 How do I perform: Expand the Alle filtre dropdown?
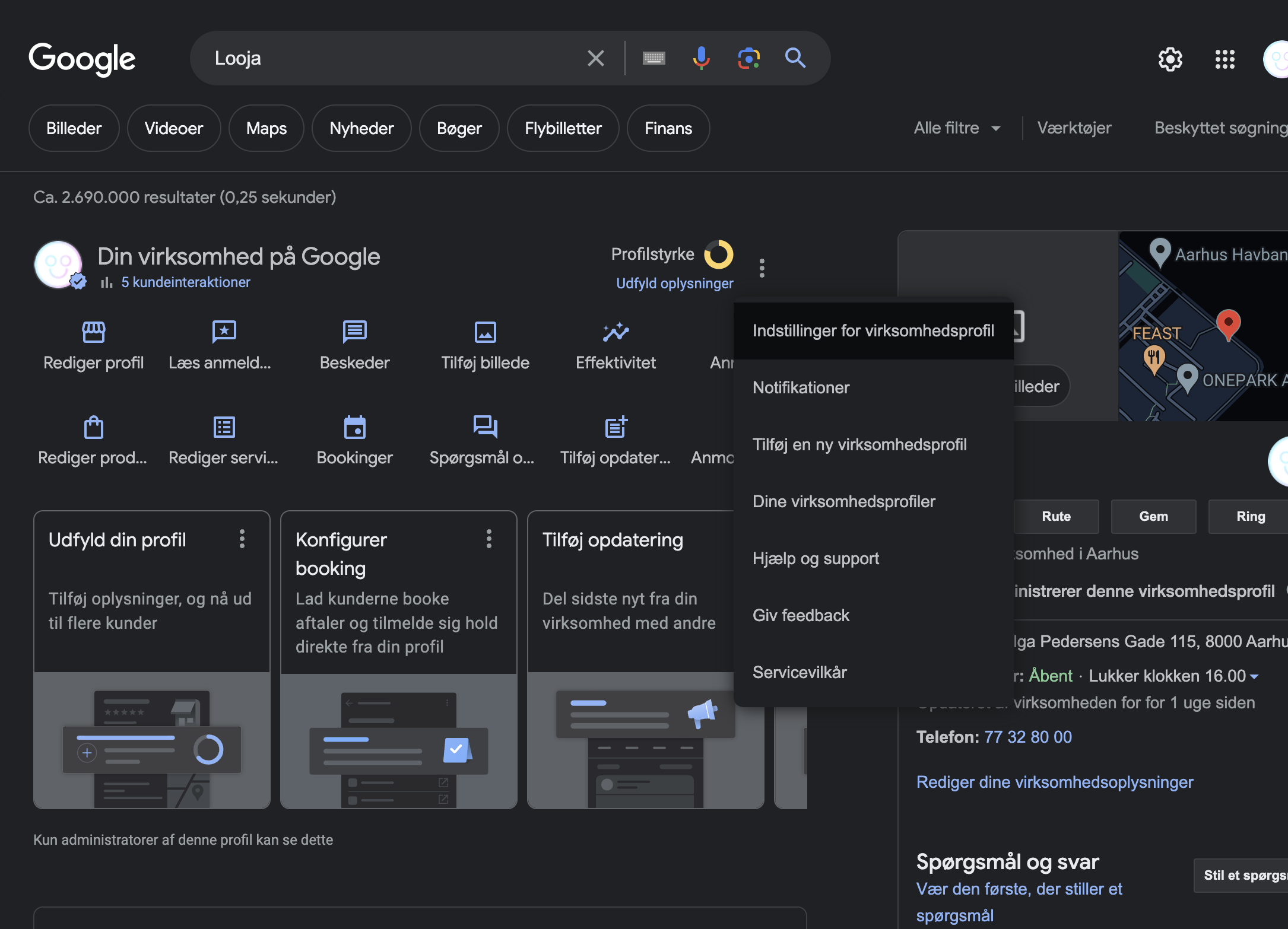[957, 128]
